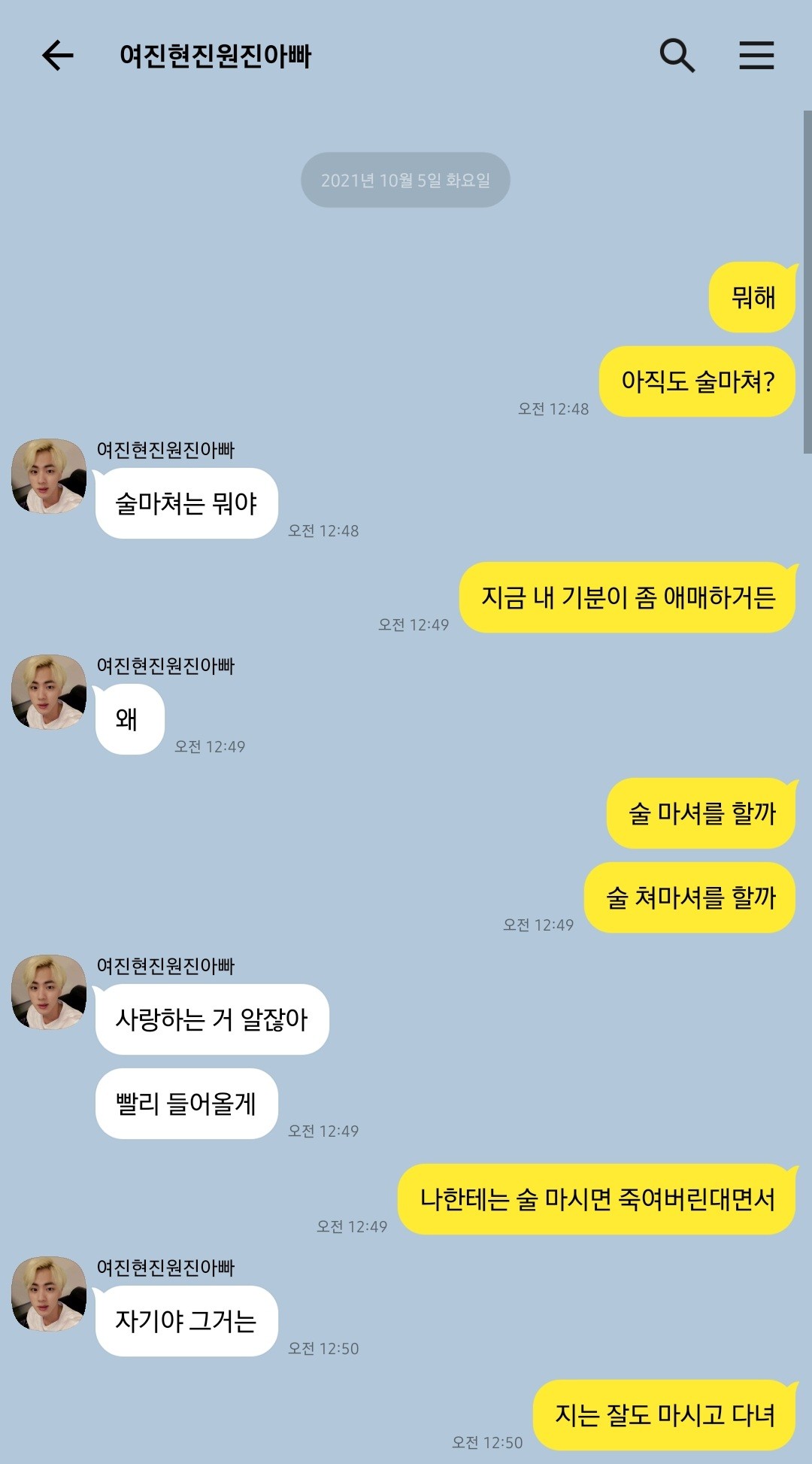Tap message 나한테는 술 마시면 죽여버린대면서

pos(597,1199)
